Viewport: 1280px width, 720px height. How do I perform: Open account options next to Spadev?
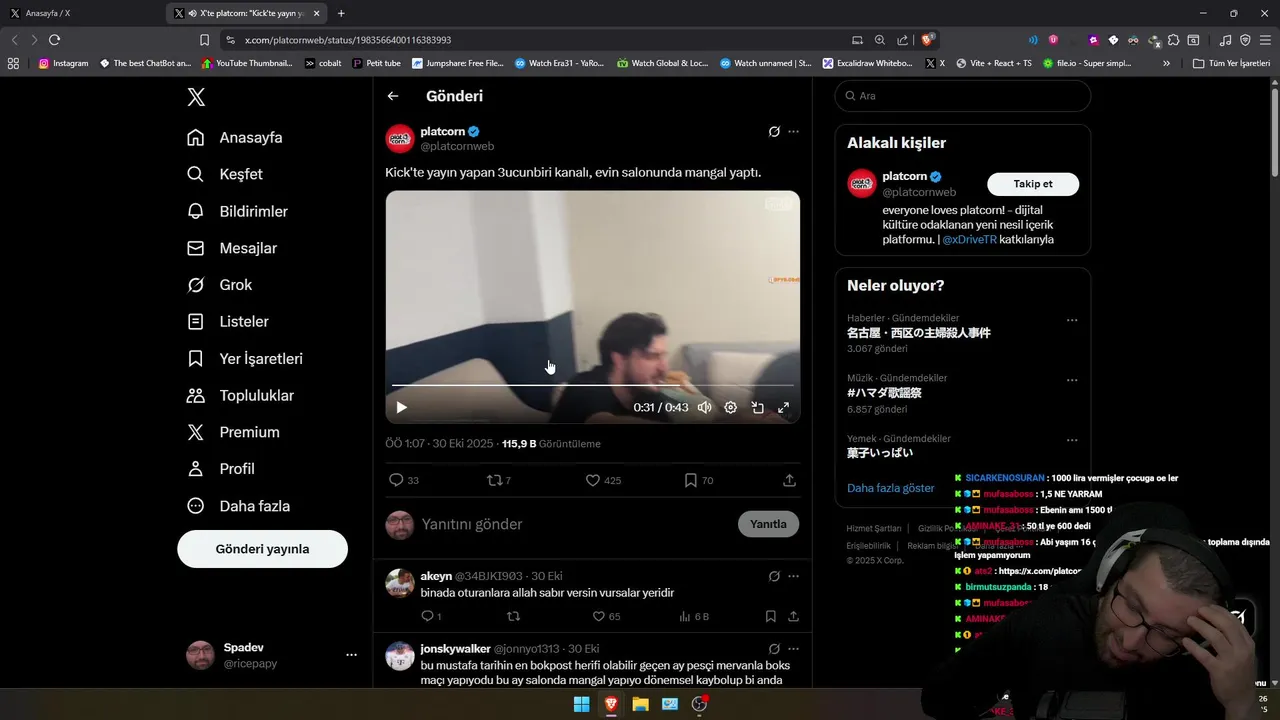click(351, 655)
